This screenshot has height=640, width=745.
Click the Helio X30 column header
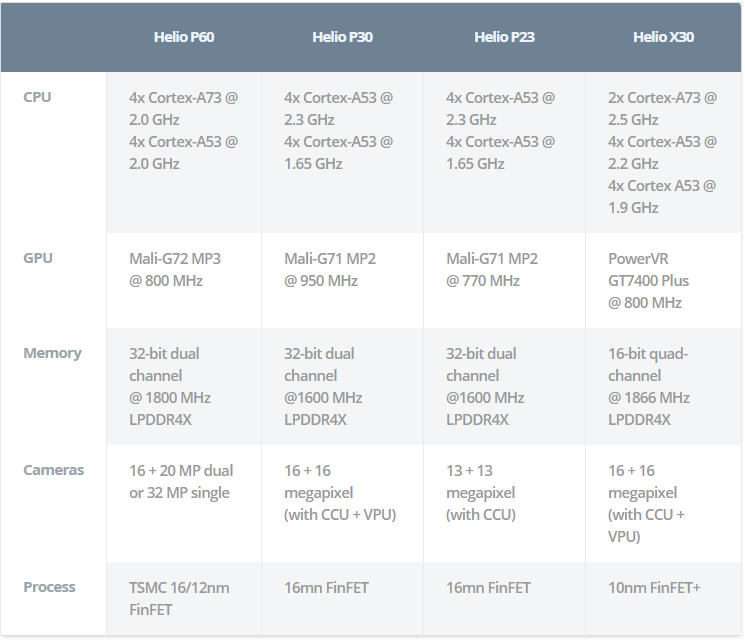tap(663, 37)
